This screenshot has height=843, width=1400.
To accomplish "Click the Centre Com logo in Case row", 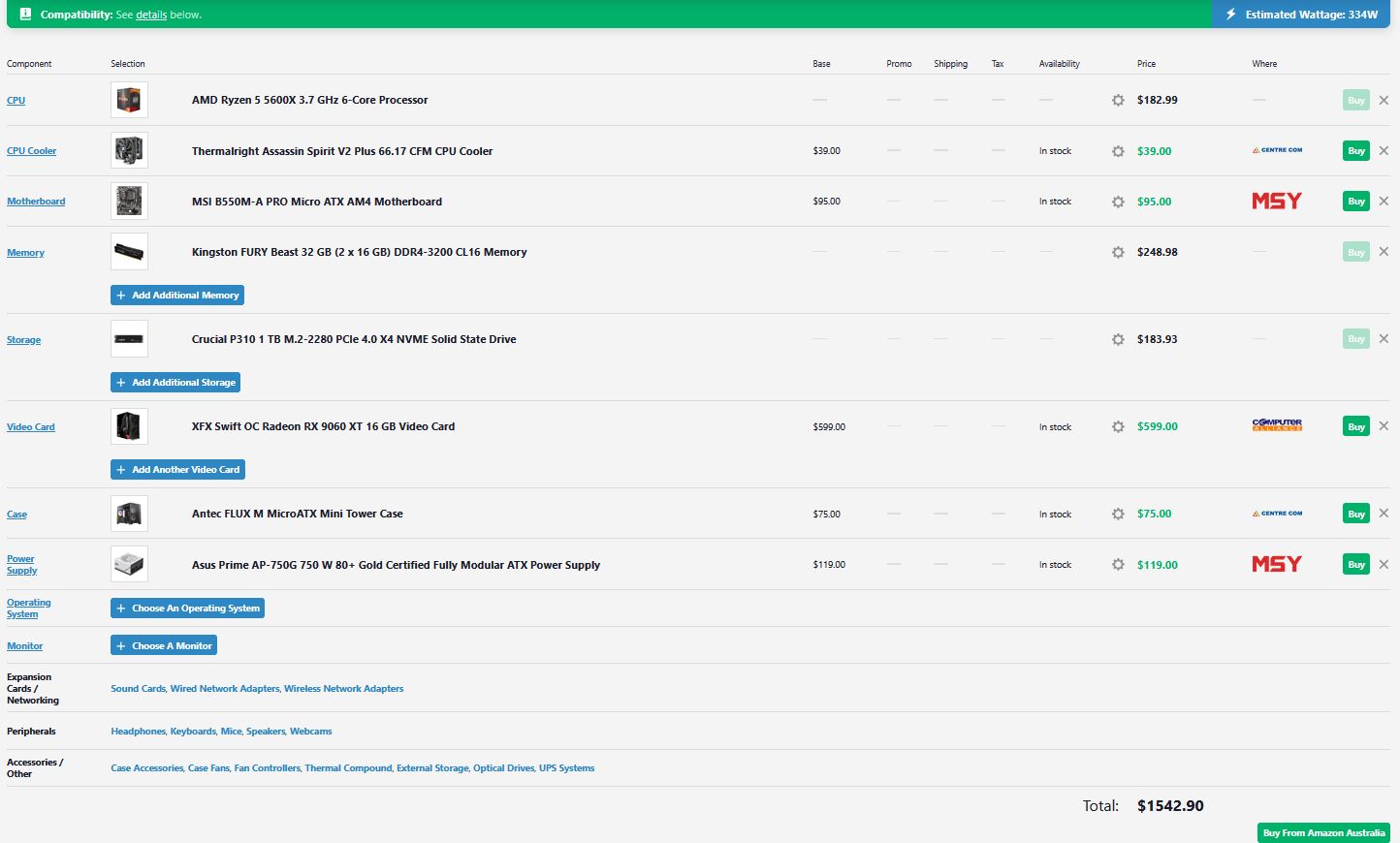I will [1277, 514].
